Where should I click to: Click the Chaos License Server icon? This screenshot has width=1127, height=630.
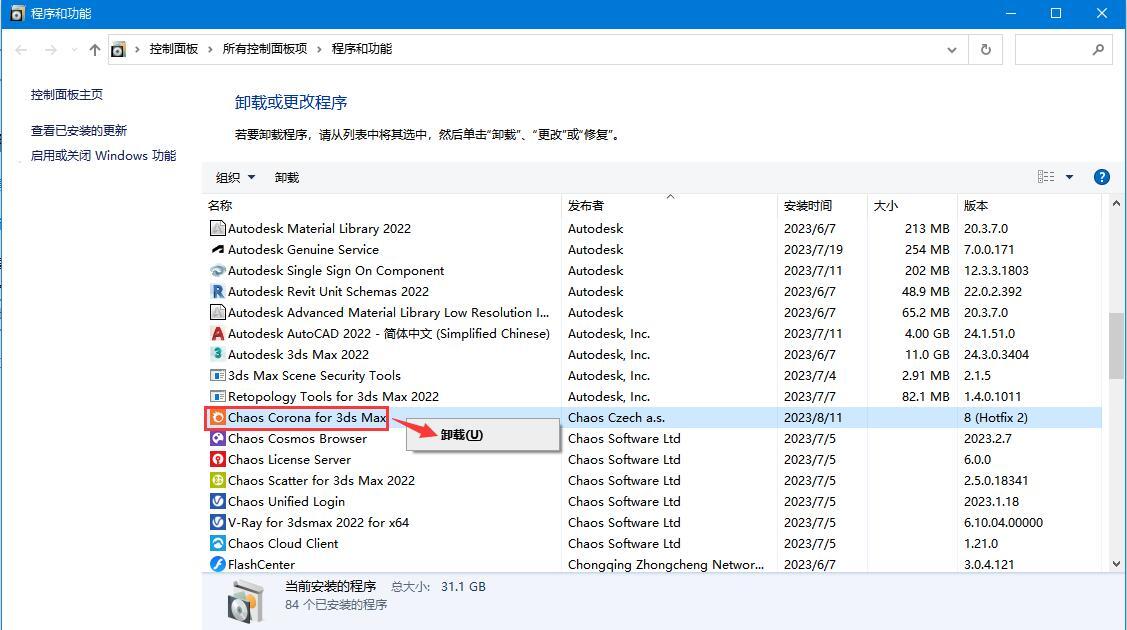[x=217, y=459]
